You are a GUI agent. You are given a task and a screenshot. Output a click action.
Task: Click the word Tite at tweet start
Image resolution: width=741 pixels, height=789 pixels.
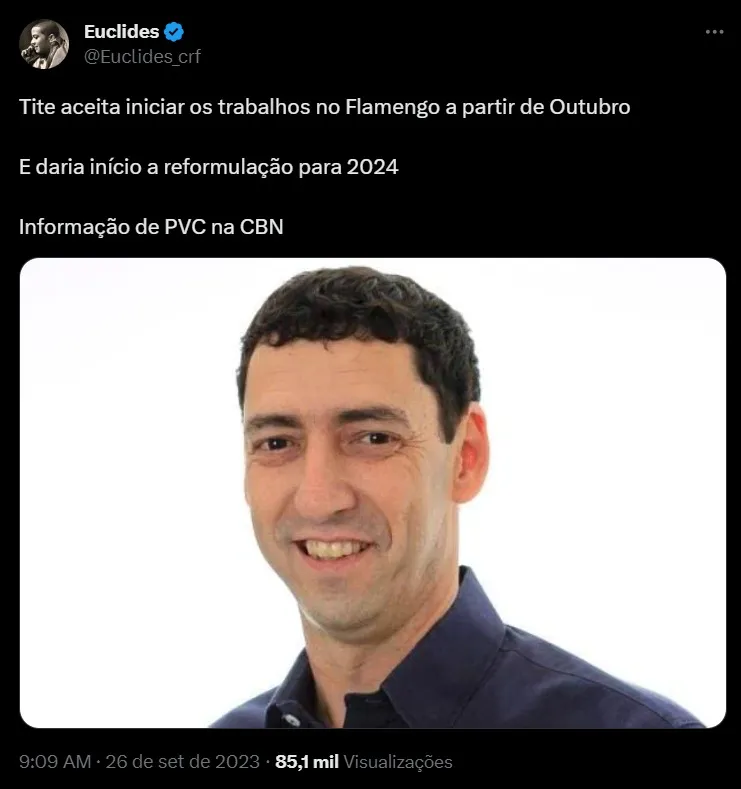tap(37, 107)
